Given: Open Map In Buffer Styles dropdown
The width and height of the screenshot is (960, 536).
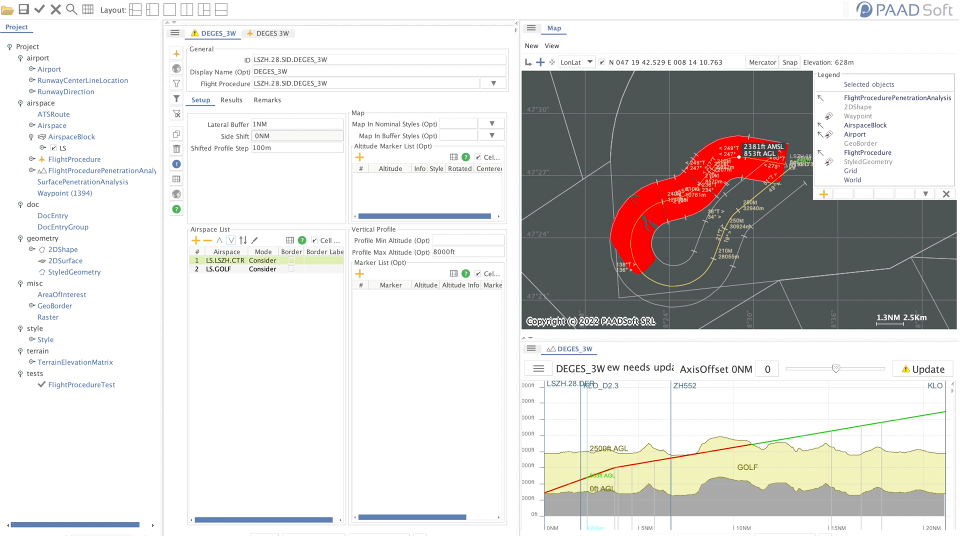Looking at the screenshot, I should (x=492, y=135).
